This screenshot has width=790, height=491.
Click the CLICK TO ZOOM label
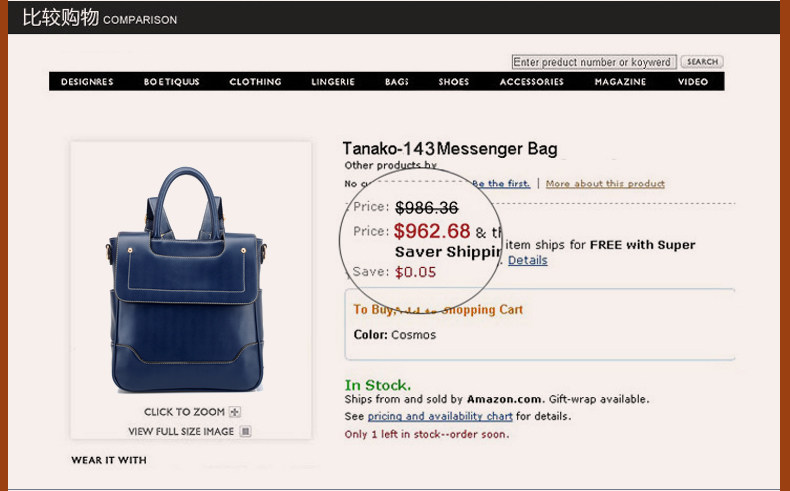(184, 412)
